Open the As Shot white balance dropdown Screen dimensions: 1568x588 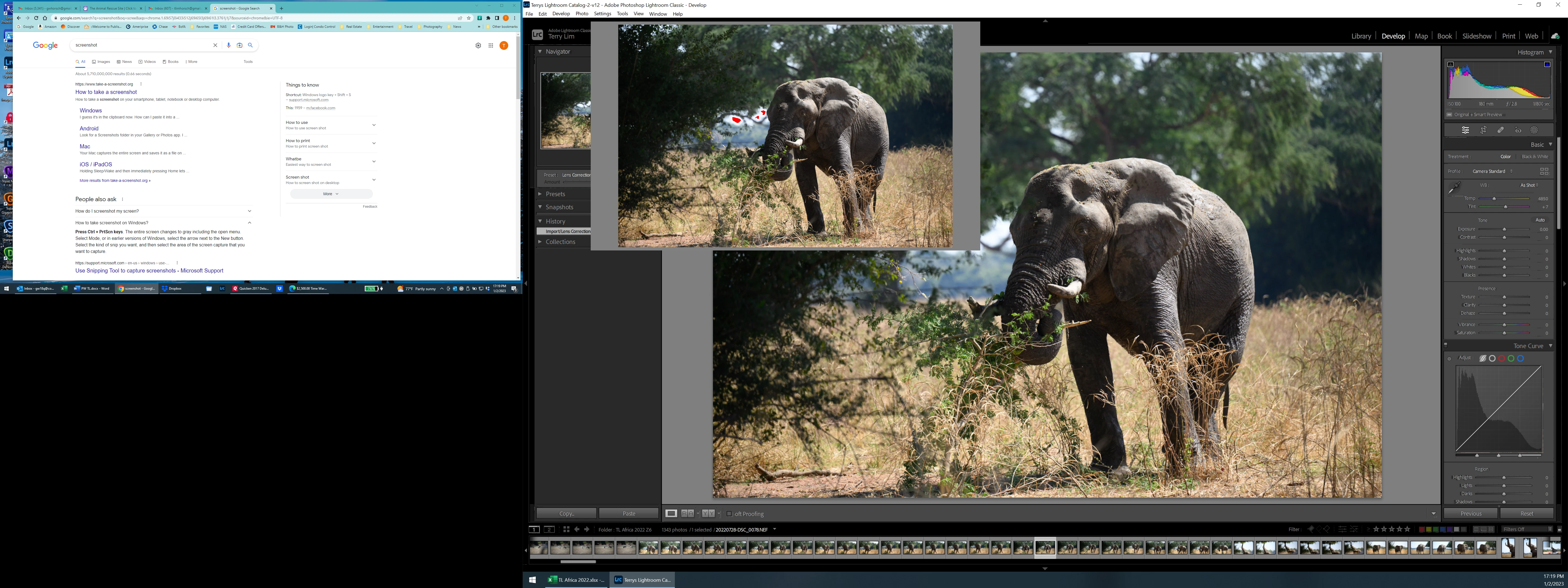pyautogui.click(x=1529, y=185)
